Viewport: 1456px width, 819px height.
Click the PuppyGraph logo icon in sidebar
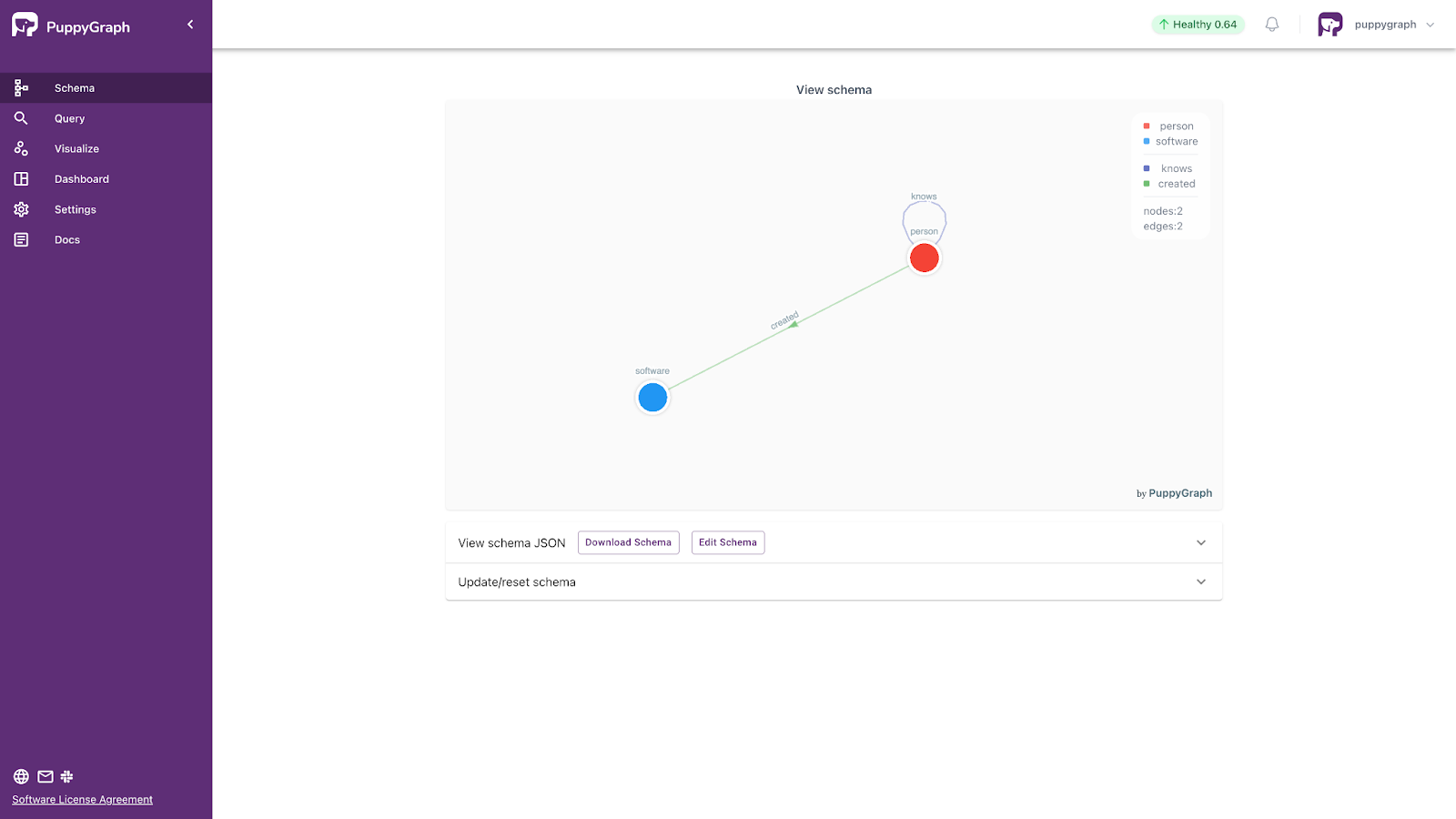[x=25, y=25]
